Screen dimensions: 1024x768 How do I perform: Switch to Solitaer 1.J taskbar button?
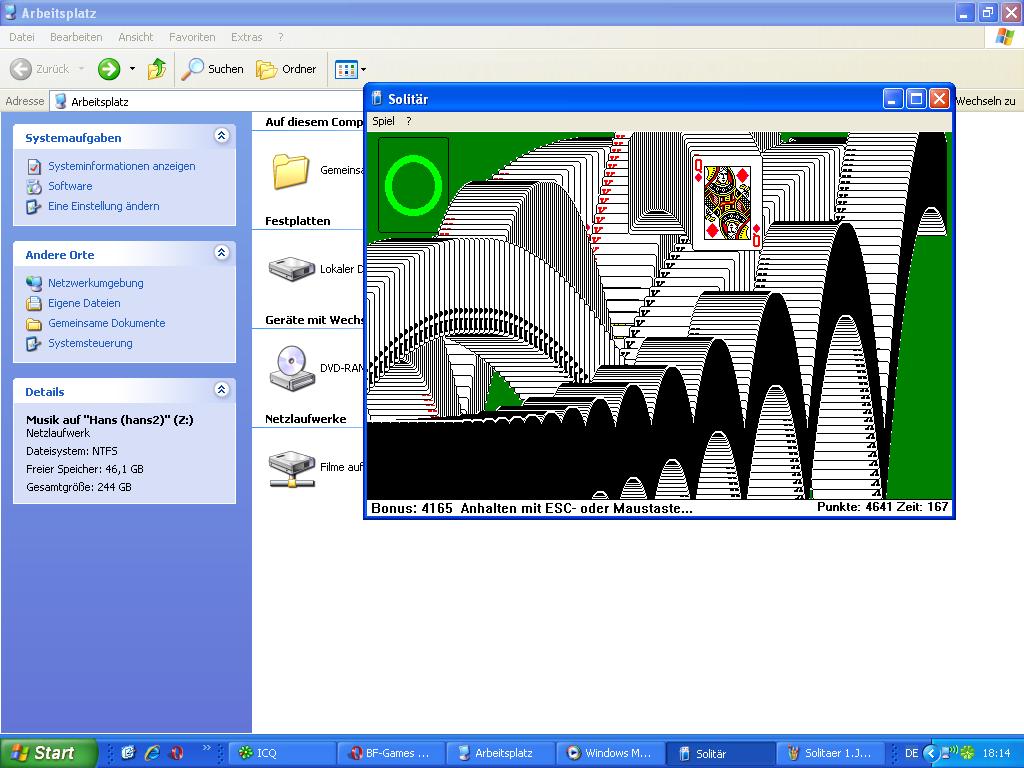pyautogui.click(x=831, y=753)
